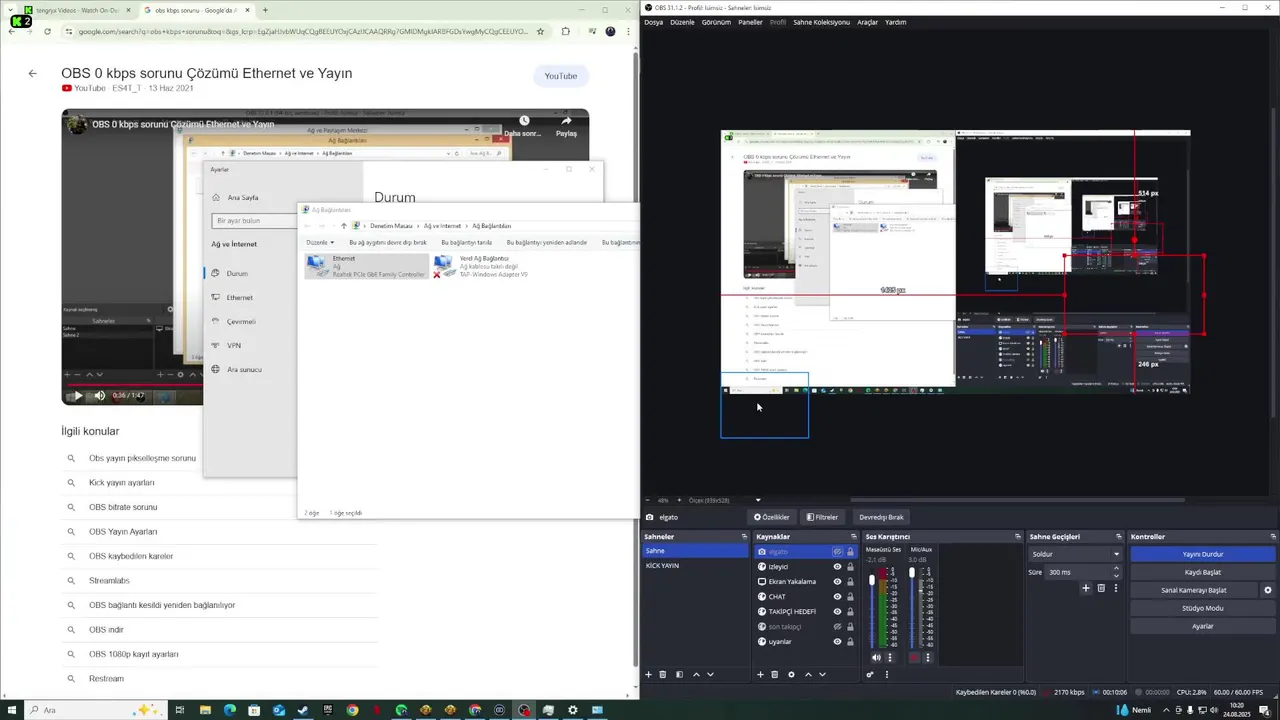Decrease Süre duration with the down arrow
The width and height of the screenshot is (1280, 720).
1116,576
